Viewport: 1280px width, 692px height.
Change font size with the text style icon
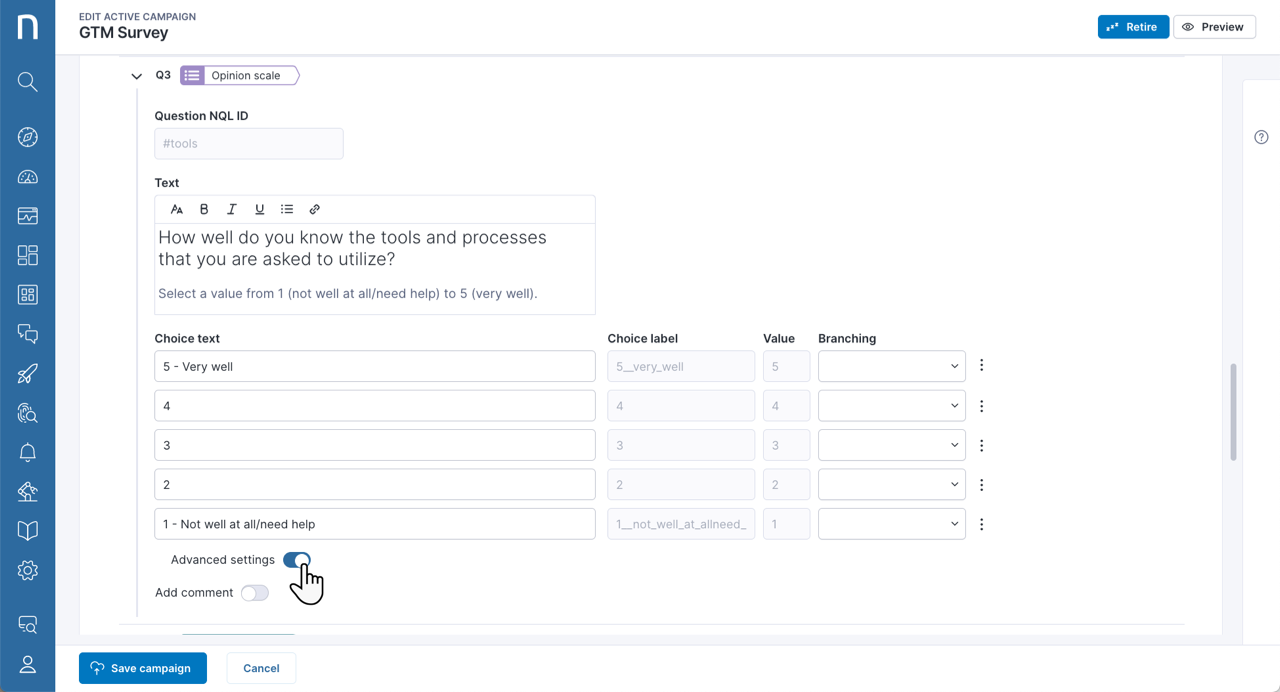pos(177,208)
